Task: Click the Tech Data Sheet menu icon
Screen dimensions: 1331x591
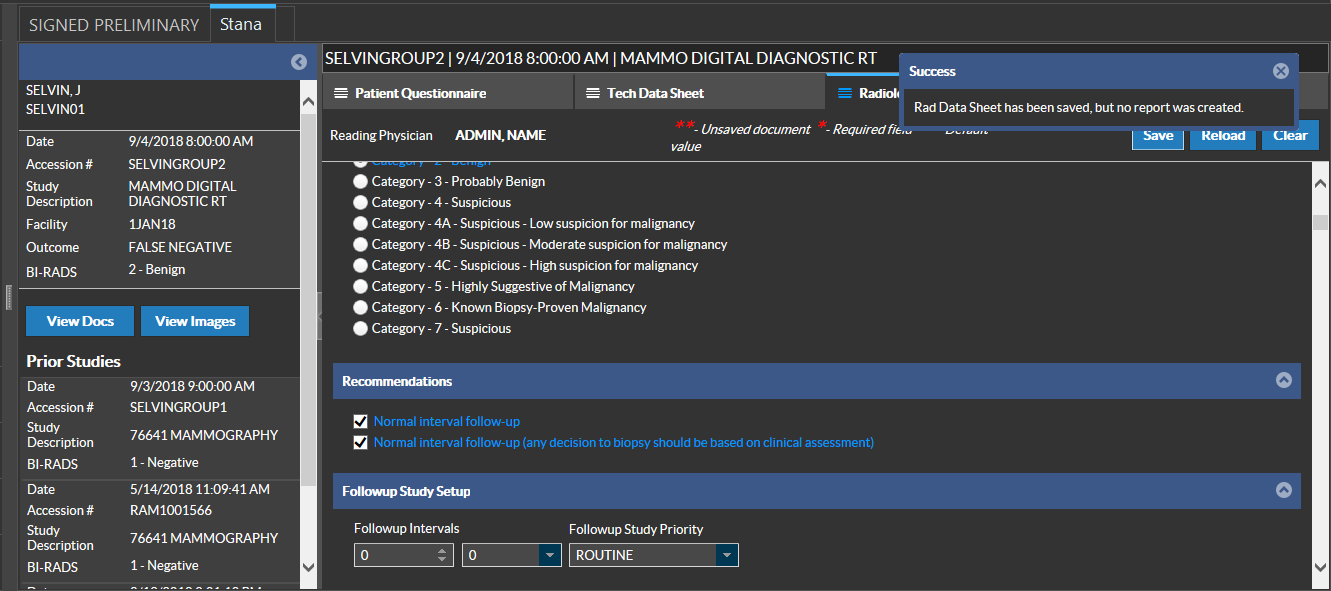Action: coord(593,93)
